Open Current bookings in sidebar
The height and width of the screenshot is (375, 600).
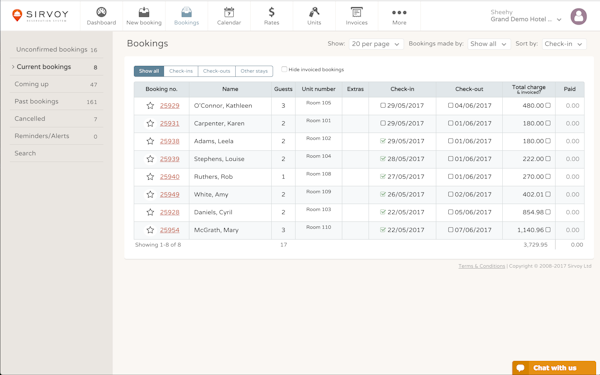click(x=56, y=67)
